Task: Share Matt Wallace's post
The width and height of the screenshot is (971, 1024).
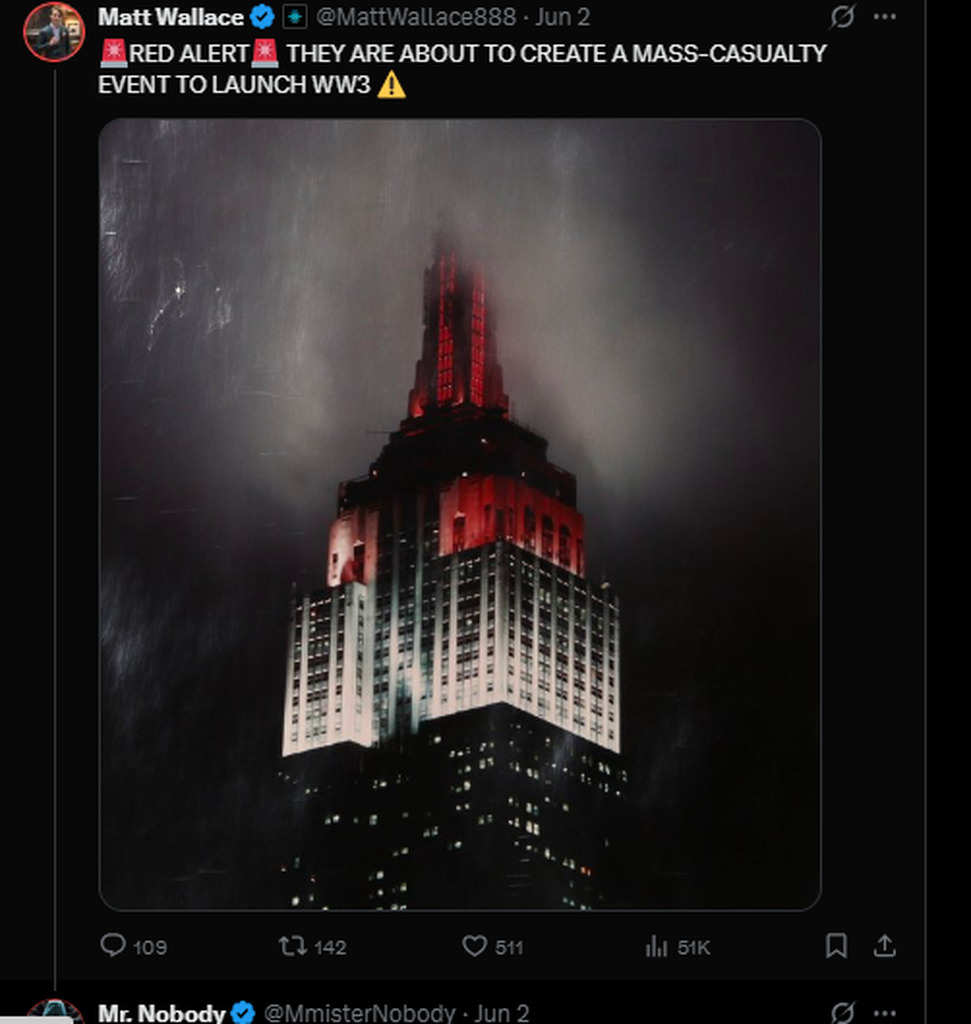Action: [884, 945]
